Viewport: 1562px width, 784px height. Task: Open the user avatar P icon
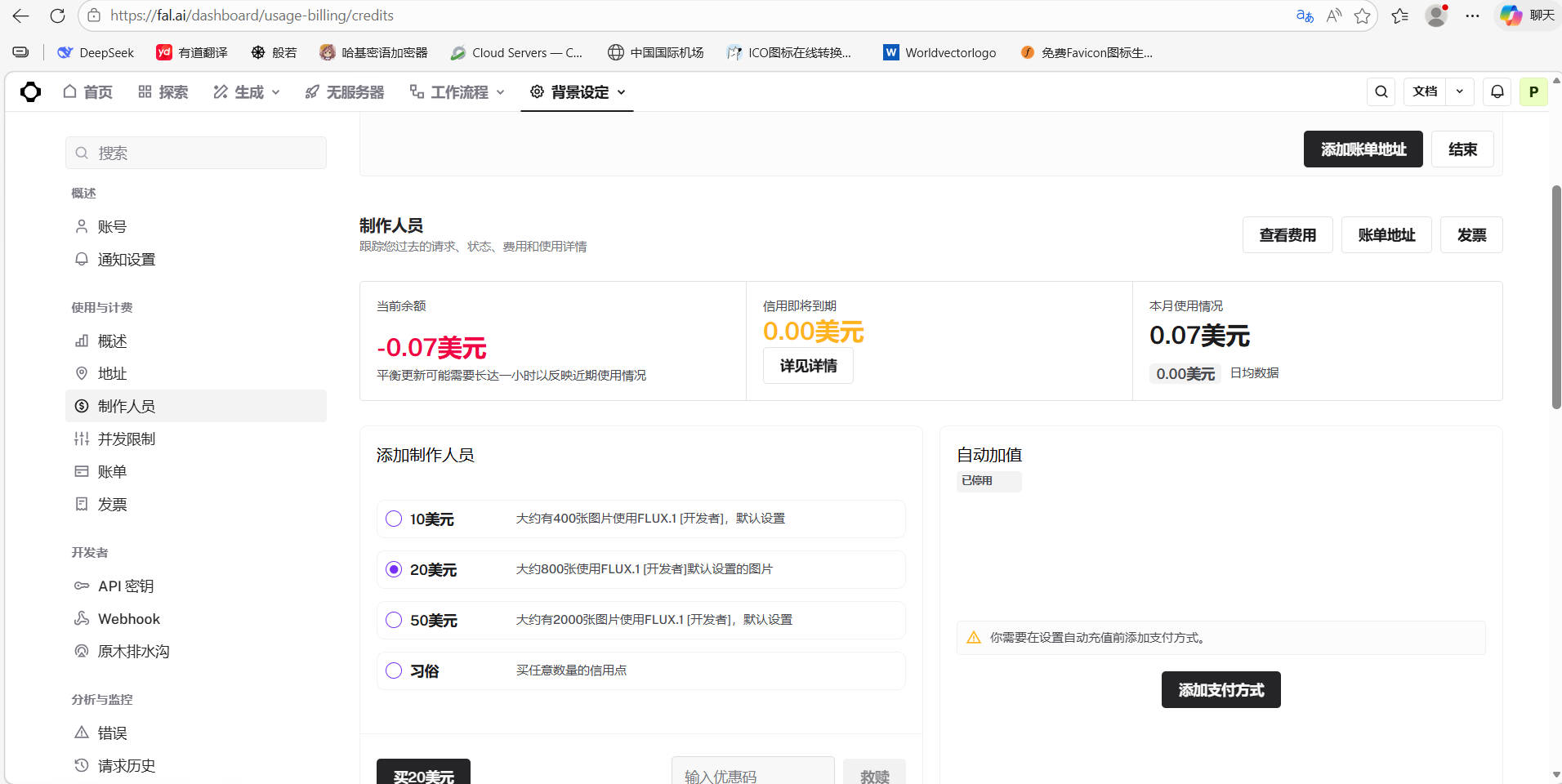[x=1533, y=92]
